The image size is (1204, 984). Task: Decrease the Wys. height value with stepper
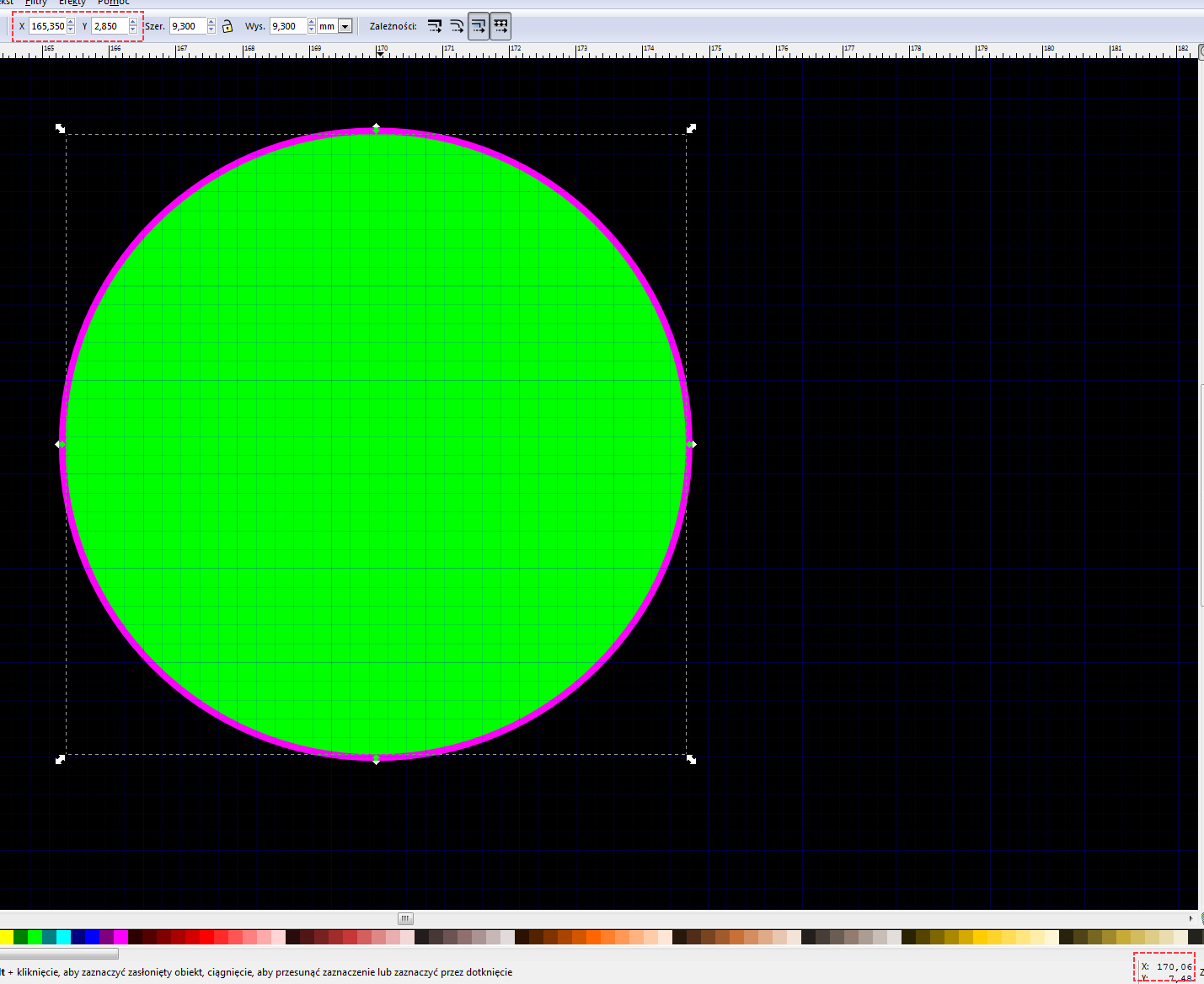point(312,30)
